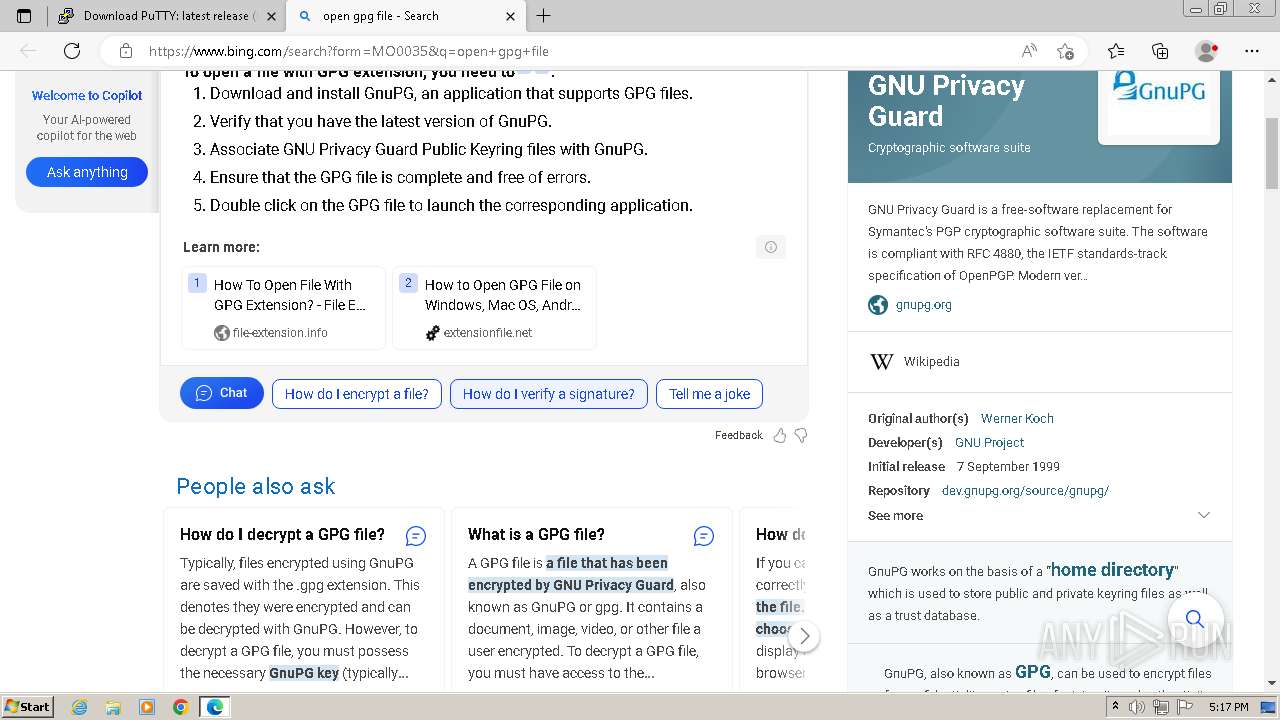
Task: Show hidden system tray icons
Action: (1116, 707)
